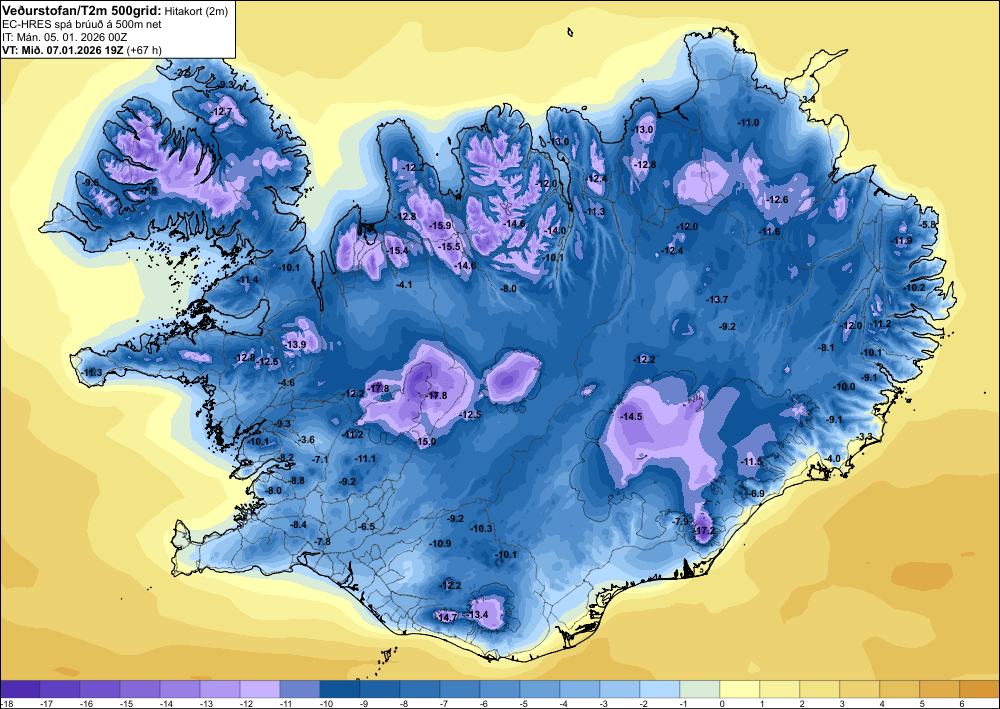
Task: Pick the -15.4 temperature value
Action: click(x=397, y=251)
